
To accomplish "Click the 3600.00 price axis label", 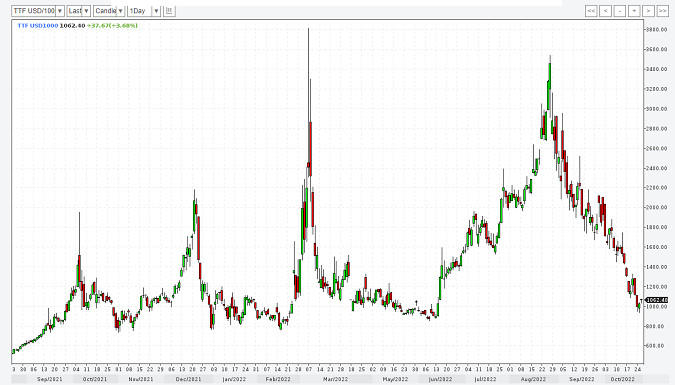I will click(x=656, y=49).
